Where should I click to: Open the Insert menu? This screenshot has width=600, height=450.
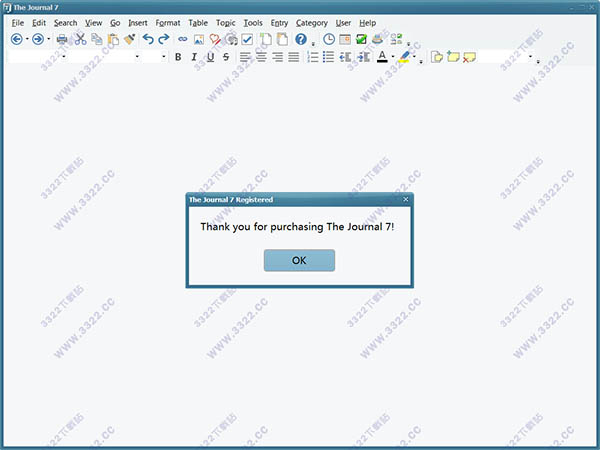pyautogui.click(x=138, y=23)
